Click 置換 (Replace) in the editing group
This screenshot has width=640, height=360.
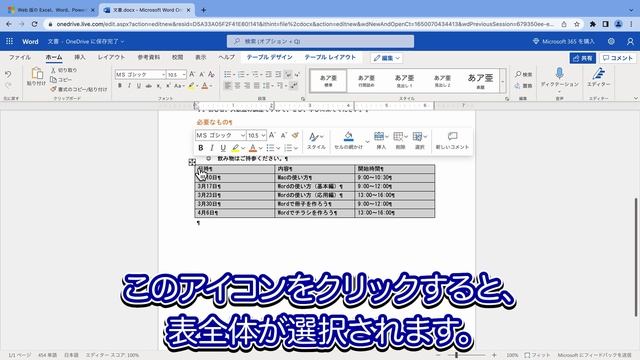coord(524,86)
